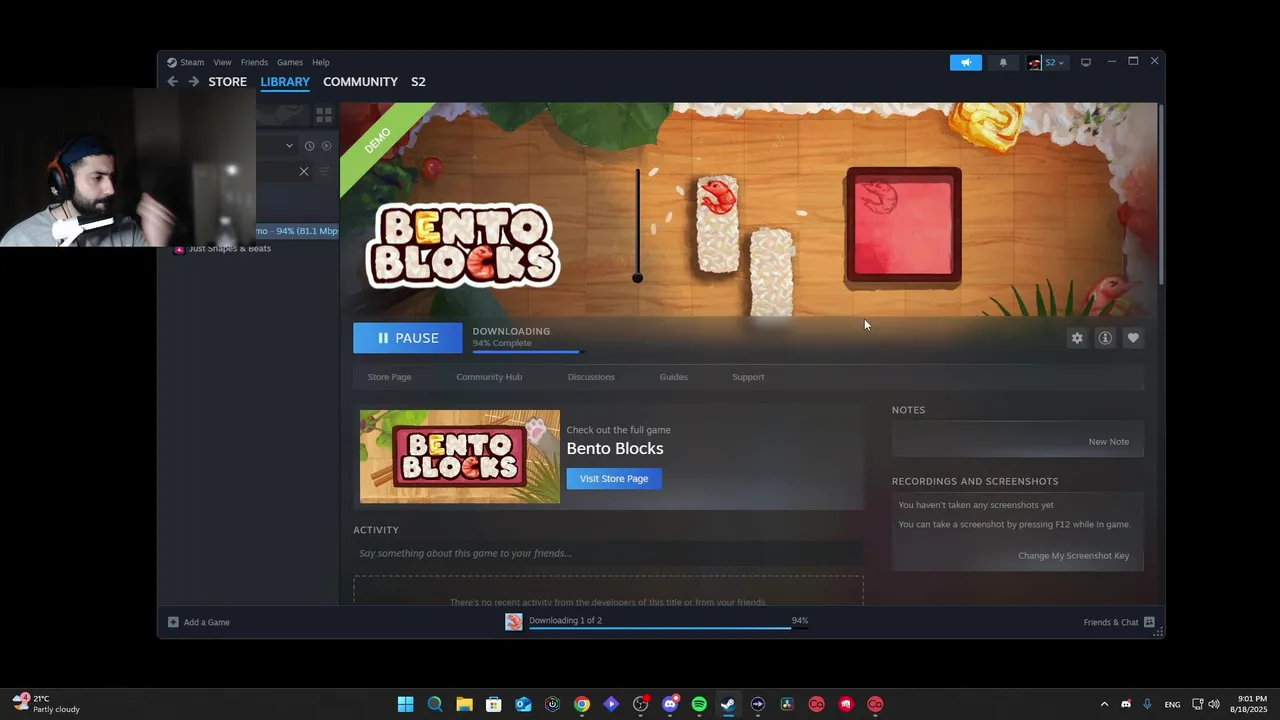Go to the COMMUNITY tab

[x=360, y=82]
